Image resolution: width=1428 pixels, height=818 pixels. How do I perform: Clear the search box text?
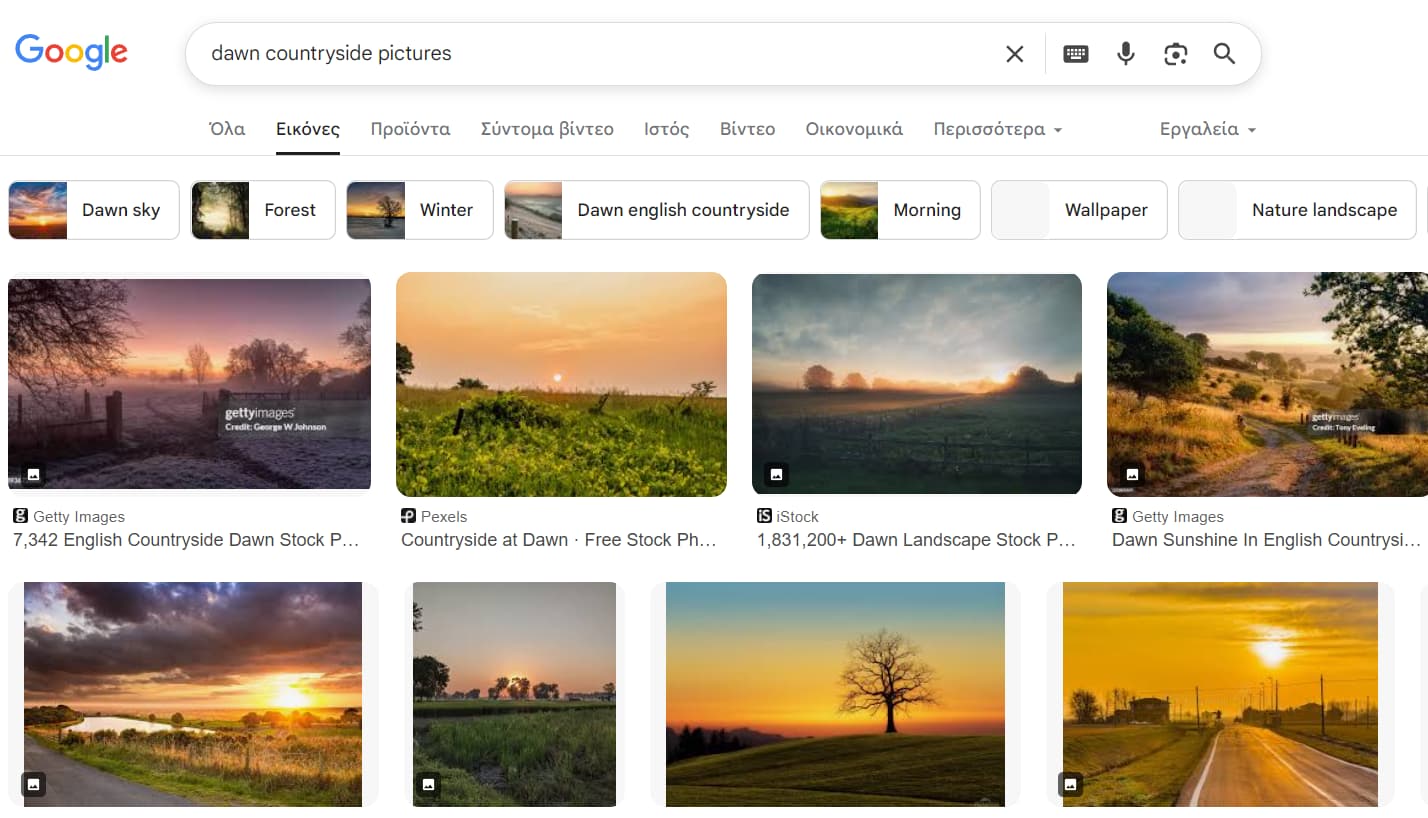coord(1014,54)
